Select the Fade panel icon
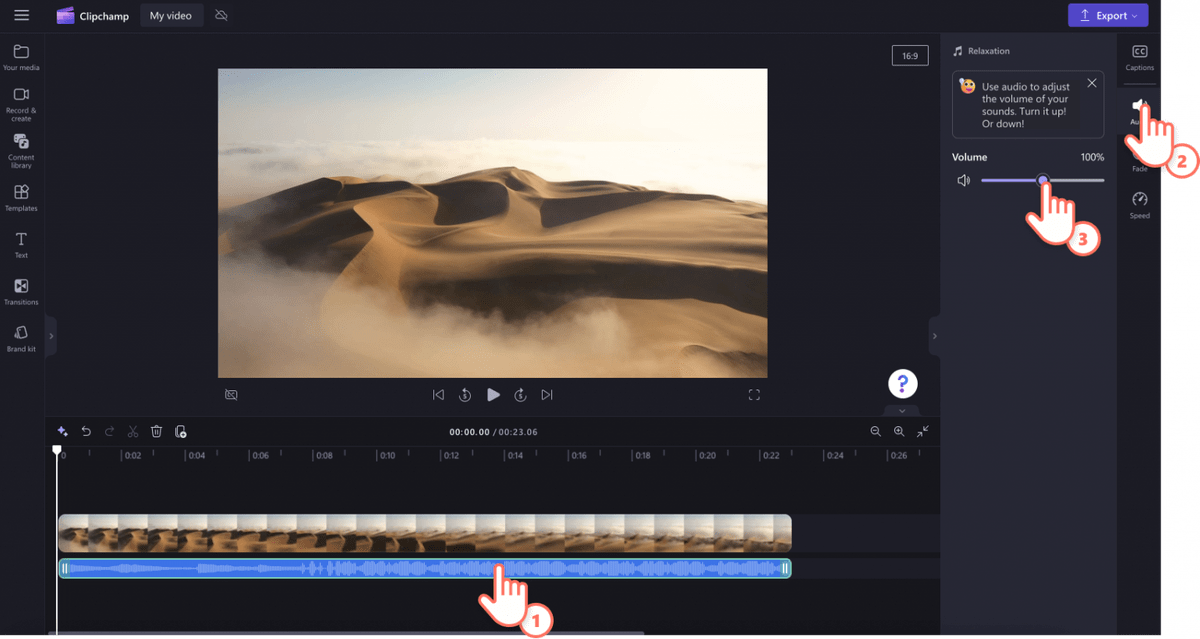Viewport: 1200px width, 639px height. (x=1139, y=158)
